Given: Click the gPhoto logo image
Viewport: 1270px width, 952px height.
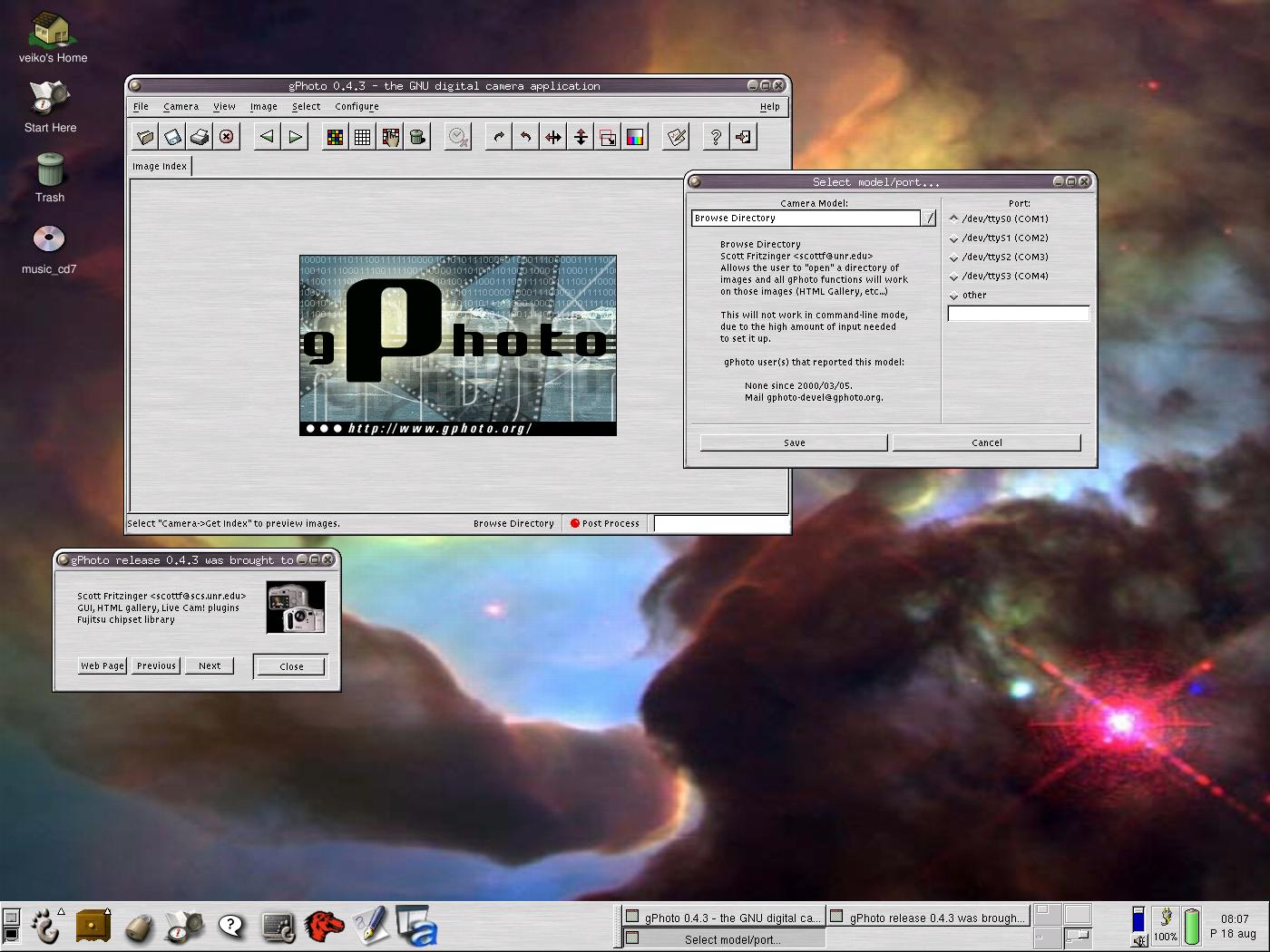Looking at the screenshot, I should [458, 345].
